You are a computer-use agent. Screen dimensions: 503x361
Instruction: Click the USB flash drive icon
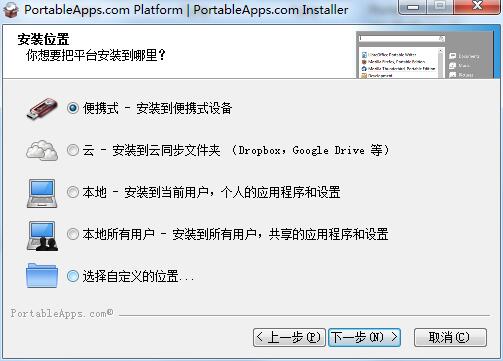click(42, 109)
